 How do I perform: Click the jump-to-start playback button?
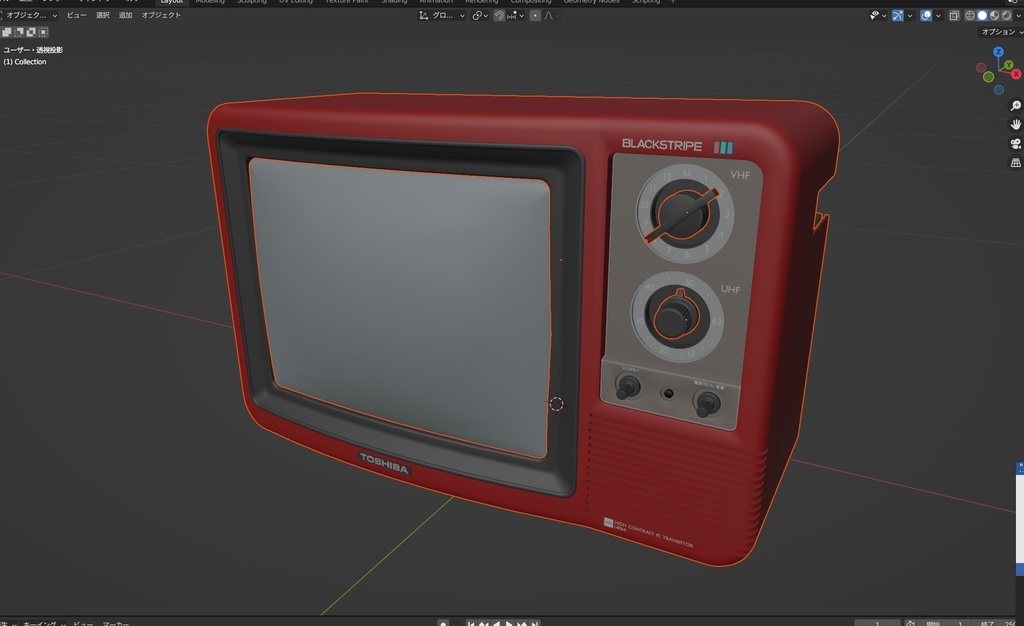pyautogui.click(x=470, y=621)
